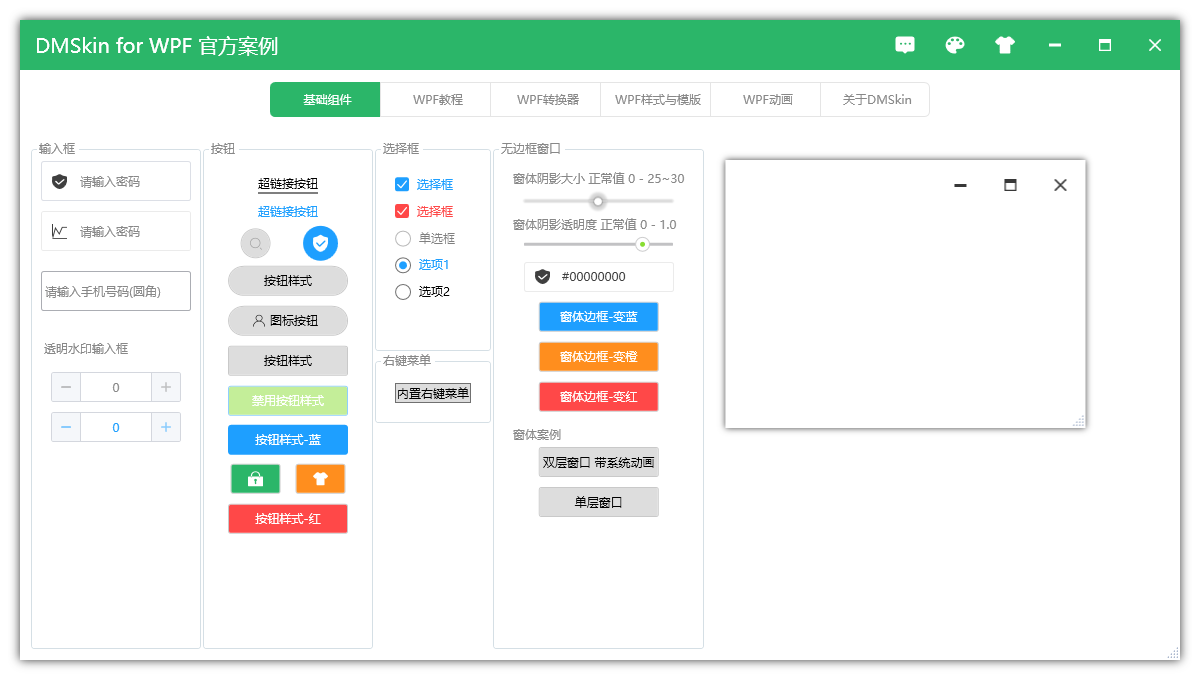
Task: Click the #00000000 color input field
Action: coord(599,277)
